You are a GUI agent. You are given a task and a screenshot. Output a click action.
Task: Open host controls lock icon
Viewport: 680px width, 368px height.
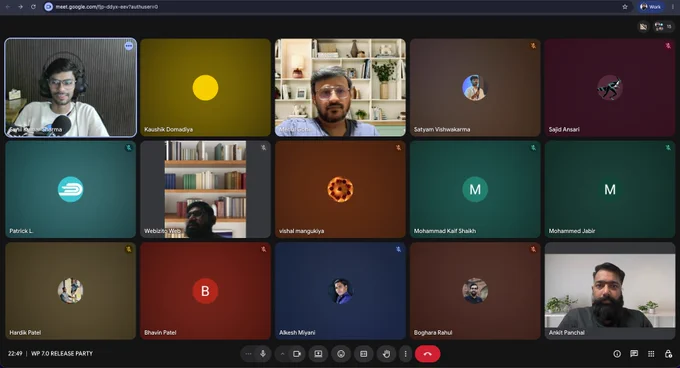click(668, 354)
